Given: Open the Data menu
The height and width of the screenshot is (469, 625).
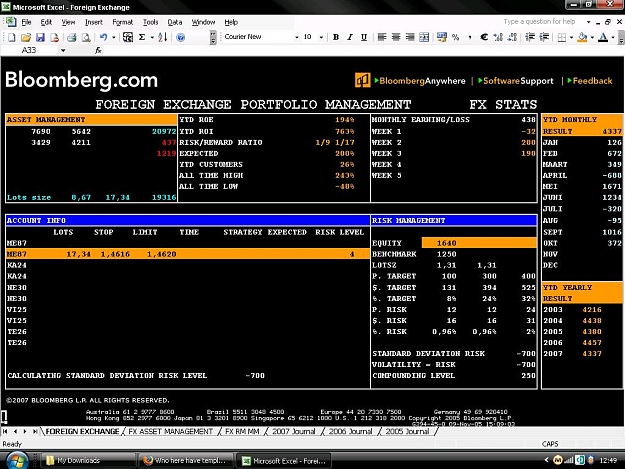Looking at the screenshot, I should (175, 22).
